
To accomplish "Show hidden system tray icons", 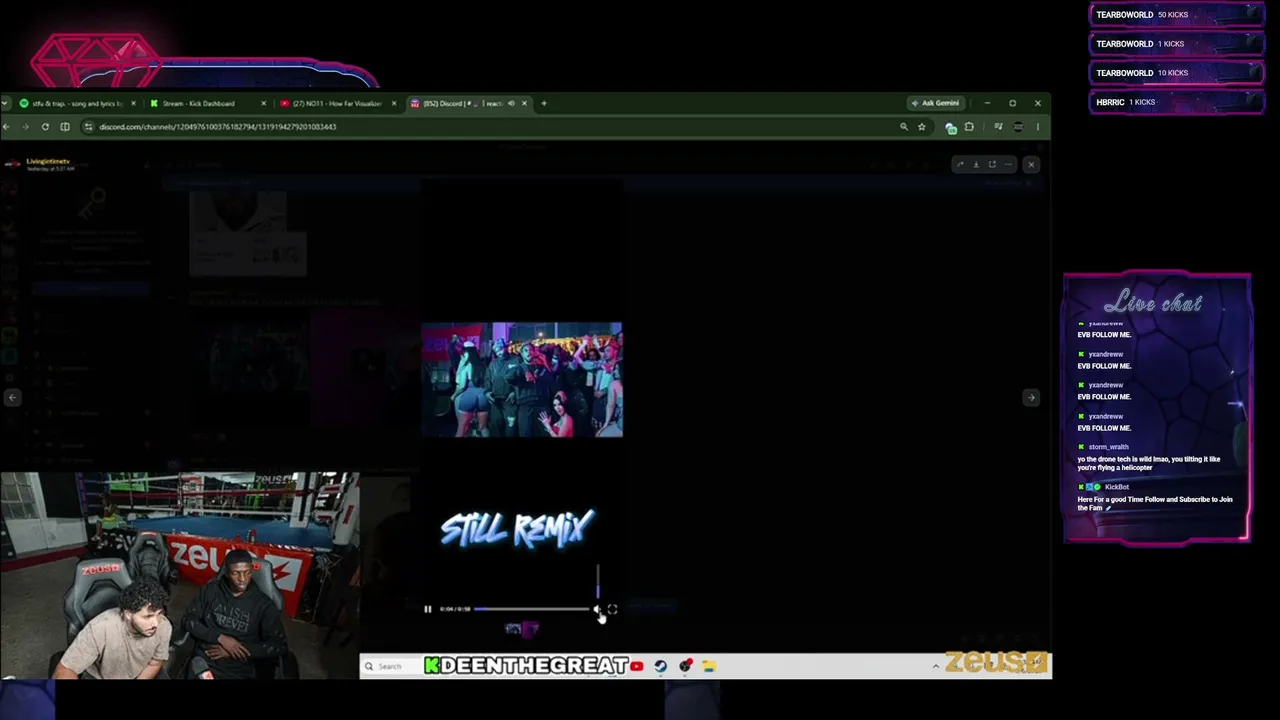I will (936, 666).
